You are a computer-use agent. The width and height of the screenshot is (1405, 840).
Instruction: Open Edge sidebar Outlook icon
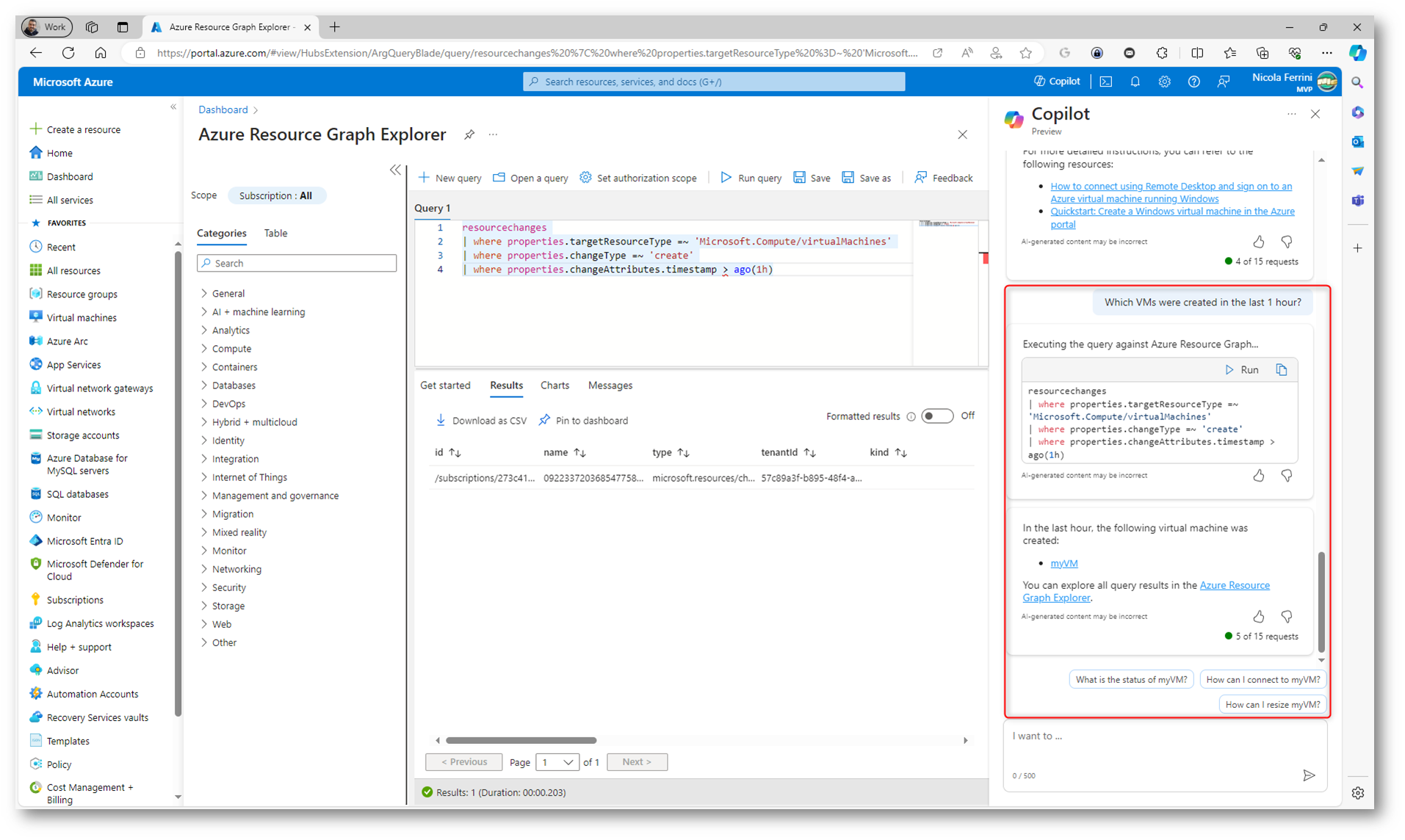click(1358, 142)
